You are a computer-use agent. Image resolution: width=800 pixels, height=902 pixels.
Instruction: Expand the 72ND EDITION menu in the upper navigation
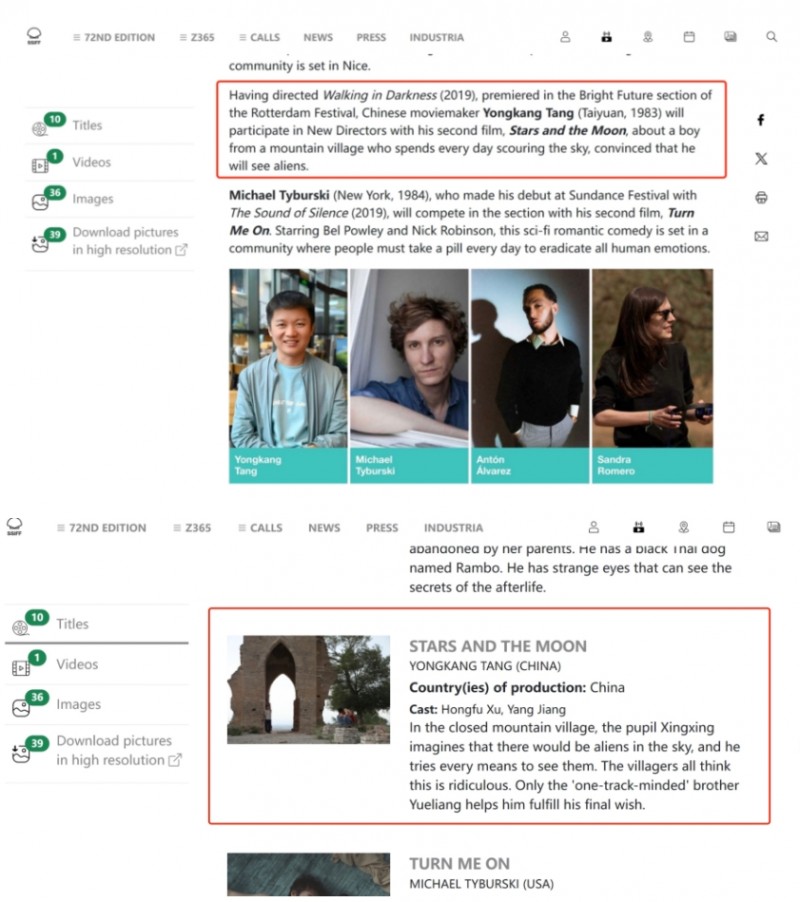(113, 38)
